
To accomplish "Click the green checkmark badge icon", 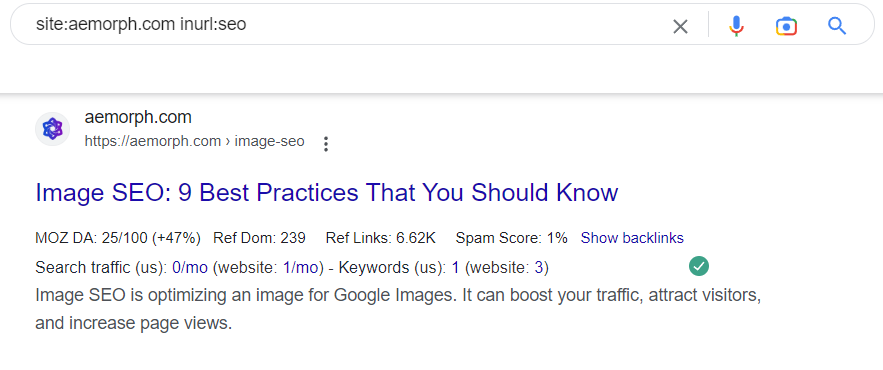I will pyautogui.click(x=699, y=266).
